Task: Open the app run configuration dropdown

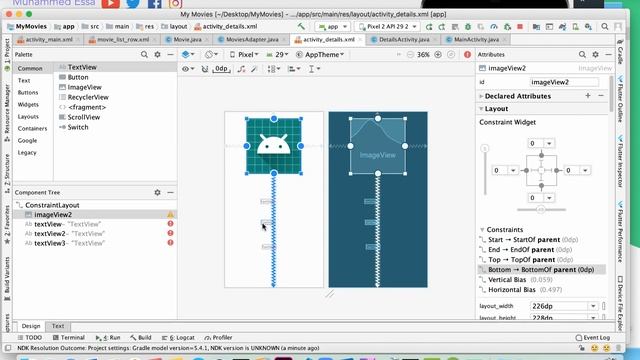Action: point(333,27)
